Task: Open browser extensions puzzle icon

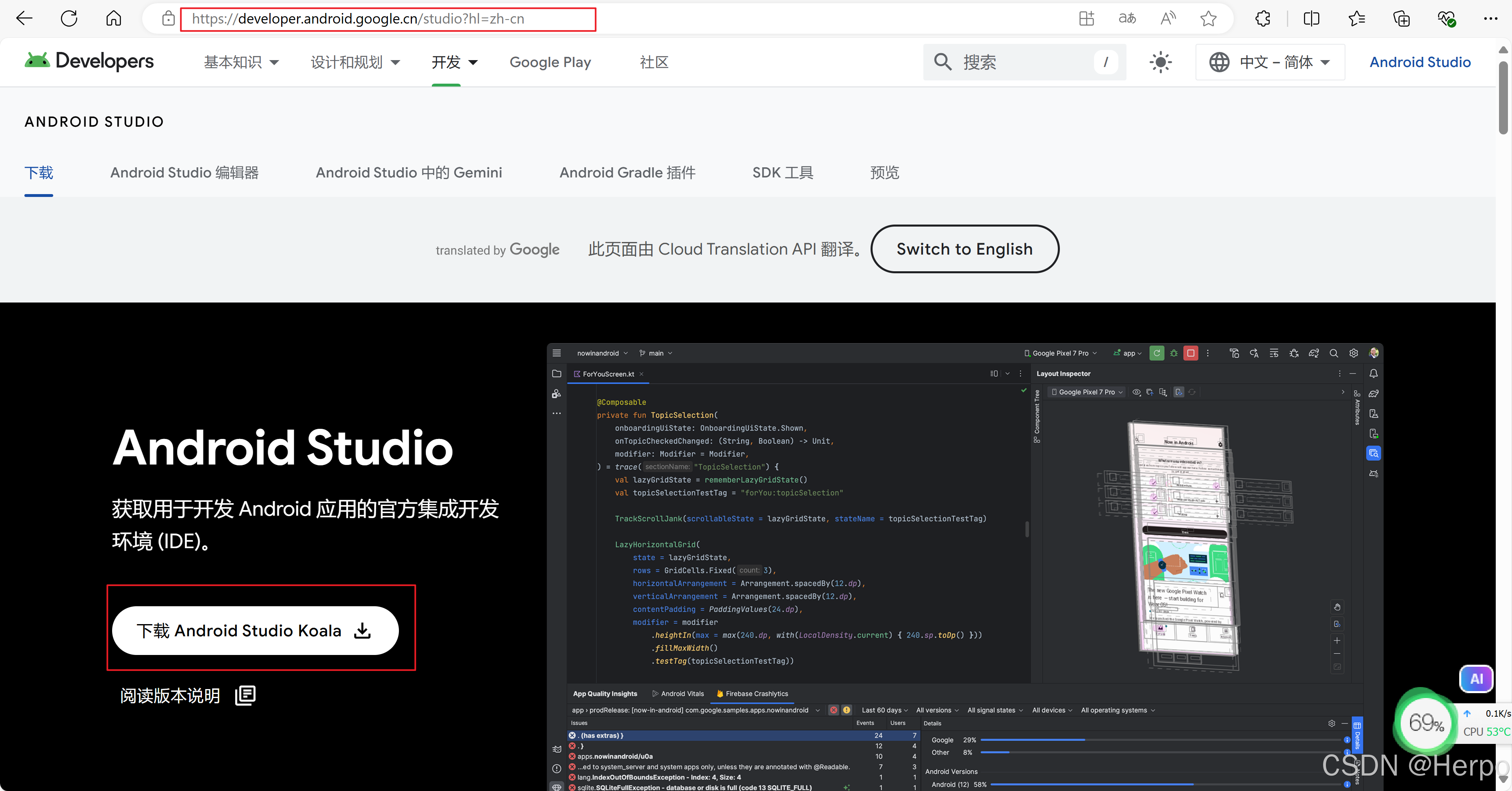Action: click(1263, 18)
